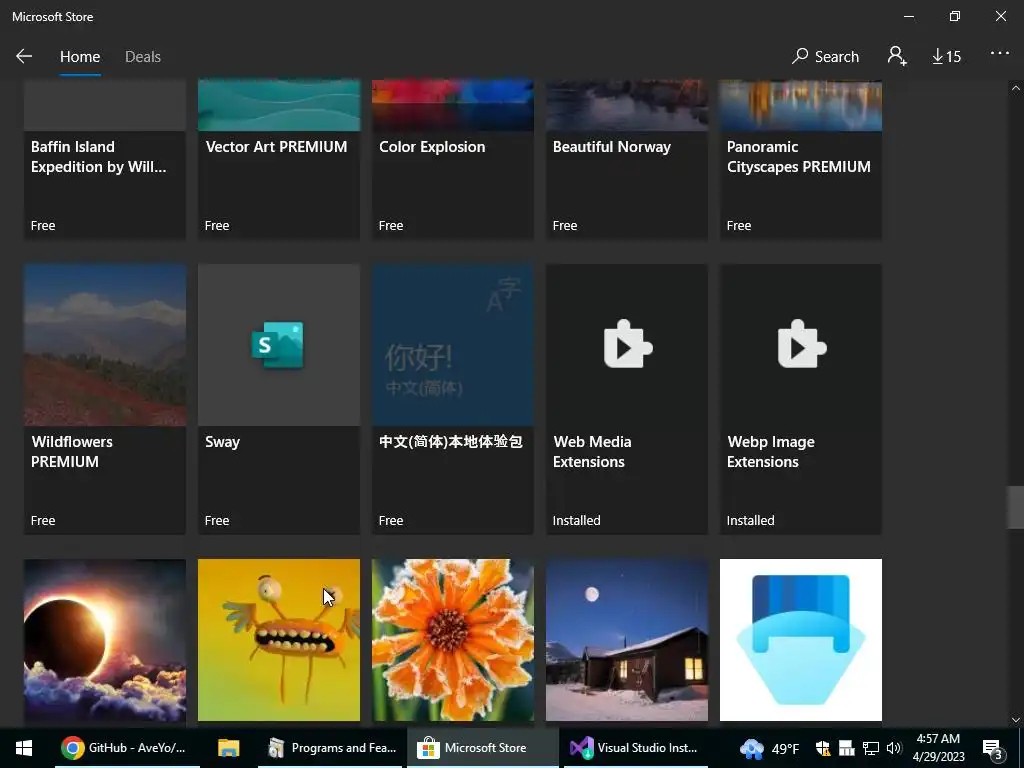The height and width of the screenshot is (768, 1024).
Task: Click the white square tray icon
Action: (x=847, y=748)
